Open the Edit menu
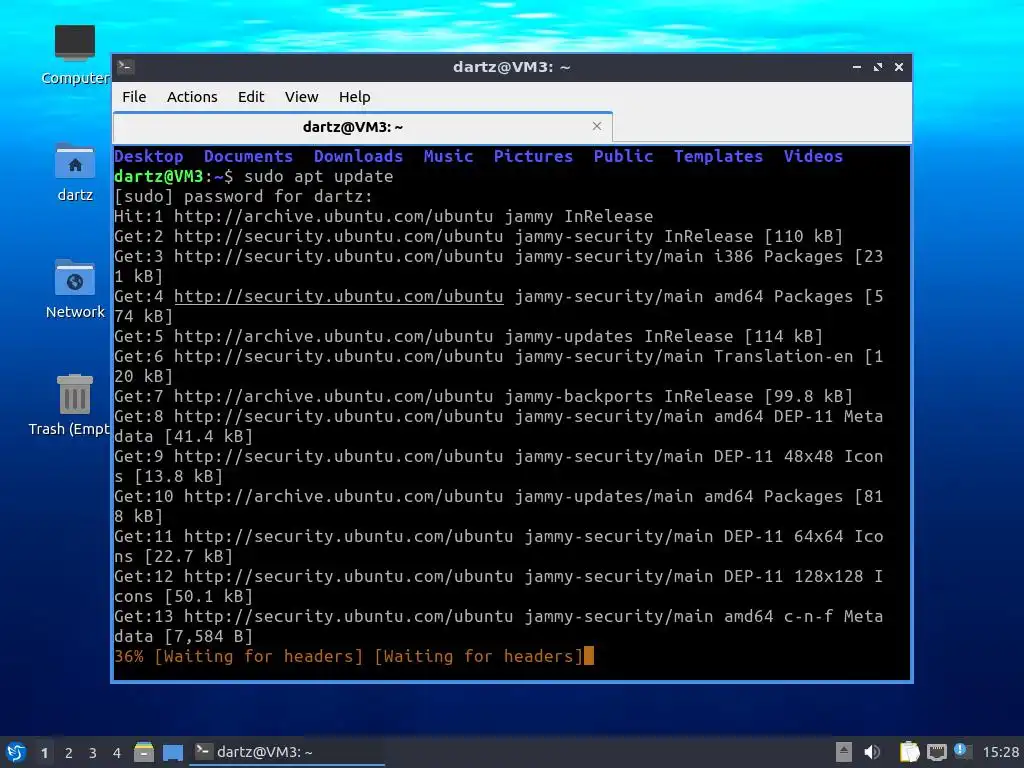1024x768 pixels. [251, 97]
